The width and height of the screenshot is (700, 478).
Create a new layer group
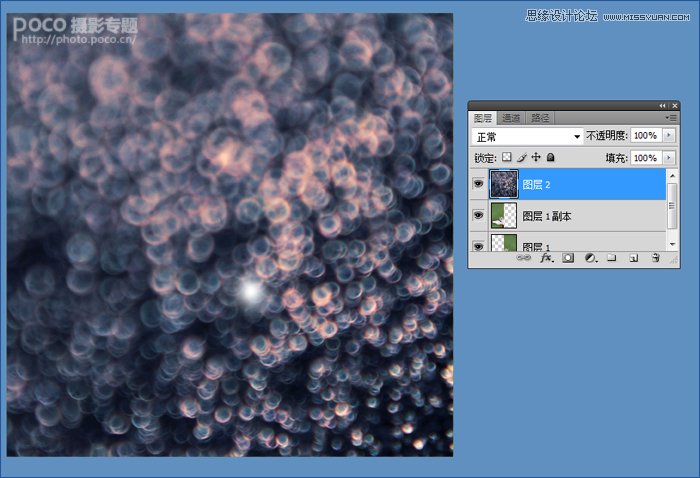pos(612,258)
